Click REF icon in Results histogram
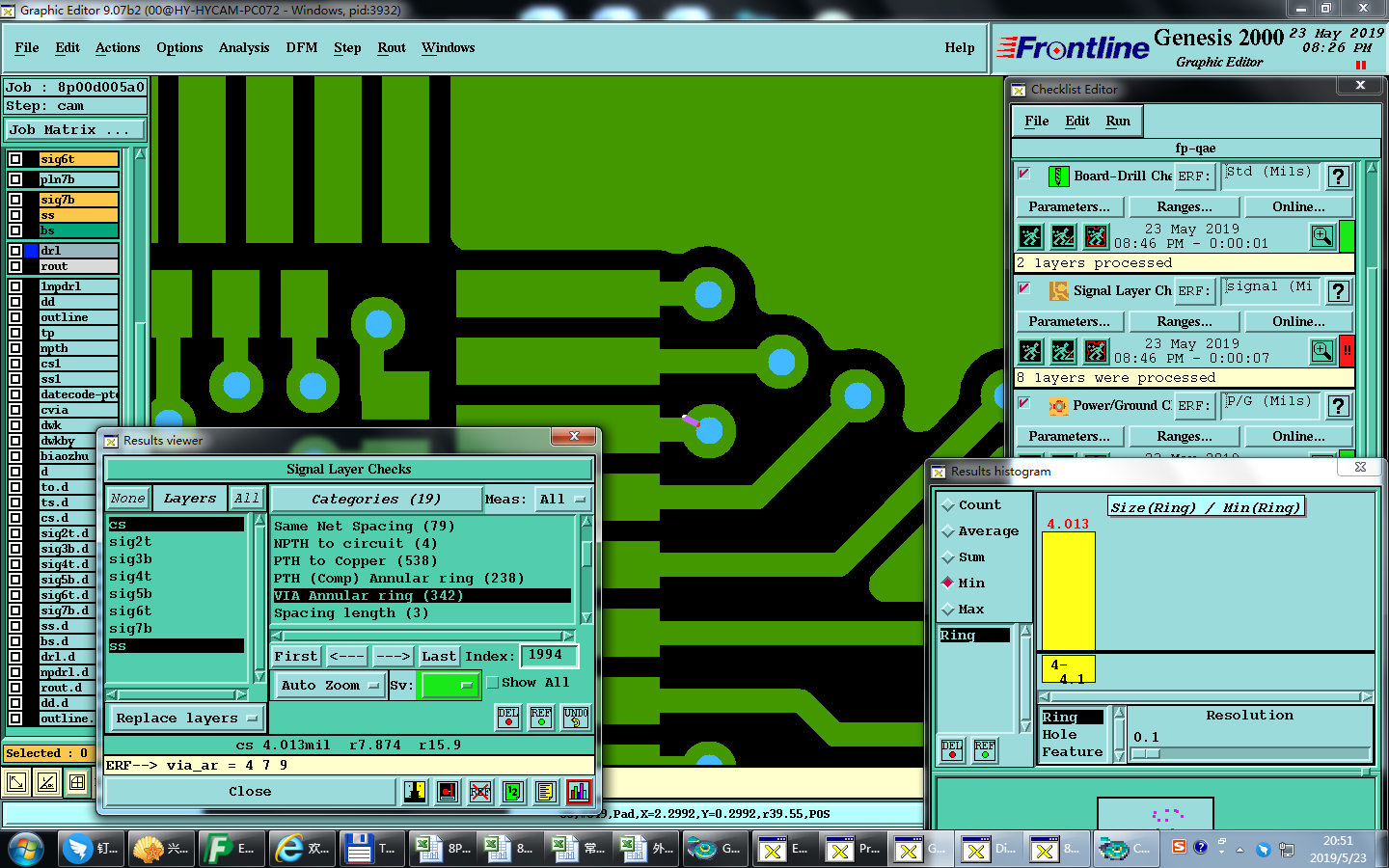 (985, 750)
